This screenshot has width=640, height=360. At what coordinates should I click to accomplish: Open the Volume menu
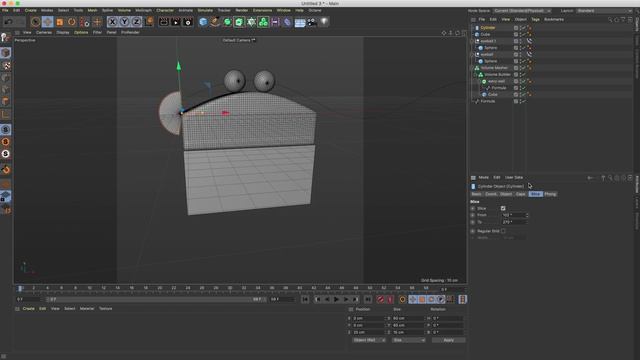point(124,10)
